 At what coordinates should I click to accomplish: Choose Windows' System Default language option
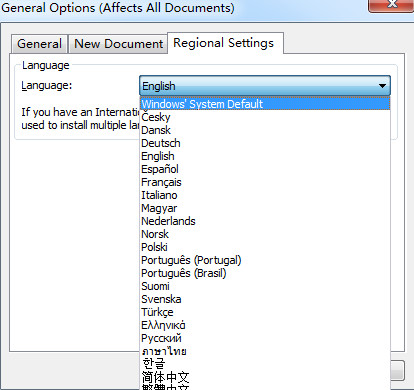tap(265, 104)
